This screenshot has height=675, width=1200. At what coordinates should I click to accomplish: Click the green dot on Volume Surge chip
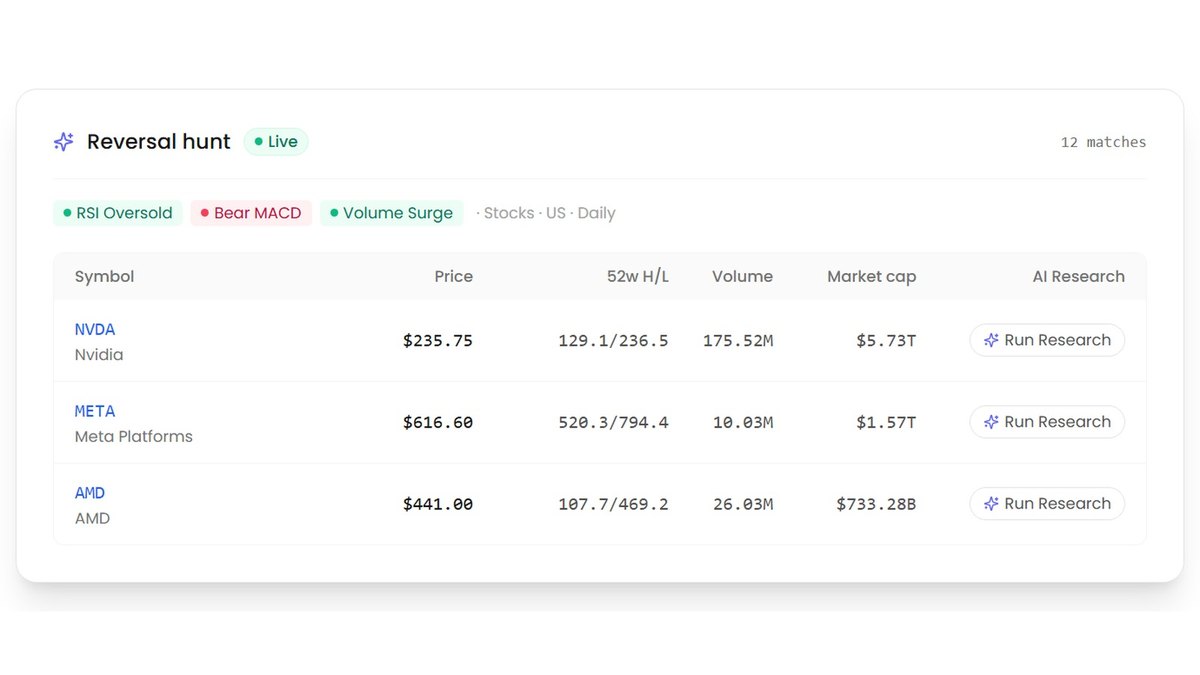pos(334,213)
